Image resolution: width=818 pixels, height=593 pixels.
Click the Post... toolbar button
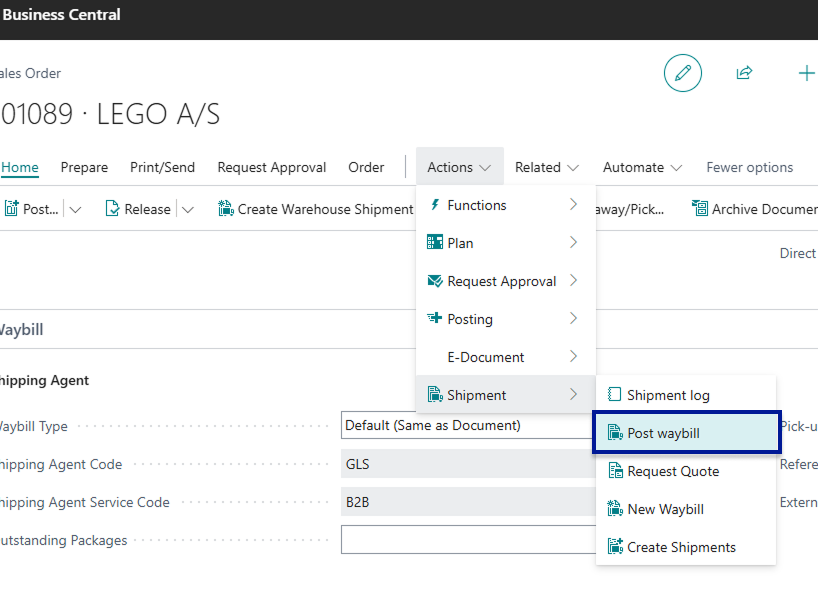[x=32, y=209]
